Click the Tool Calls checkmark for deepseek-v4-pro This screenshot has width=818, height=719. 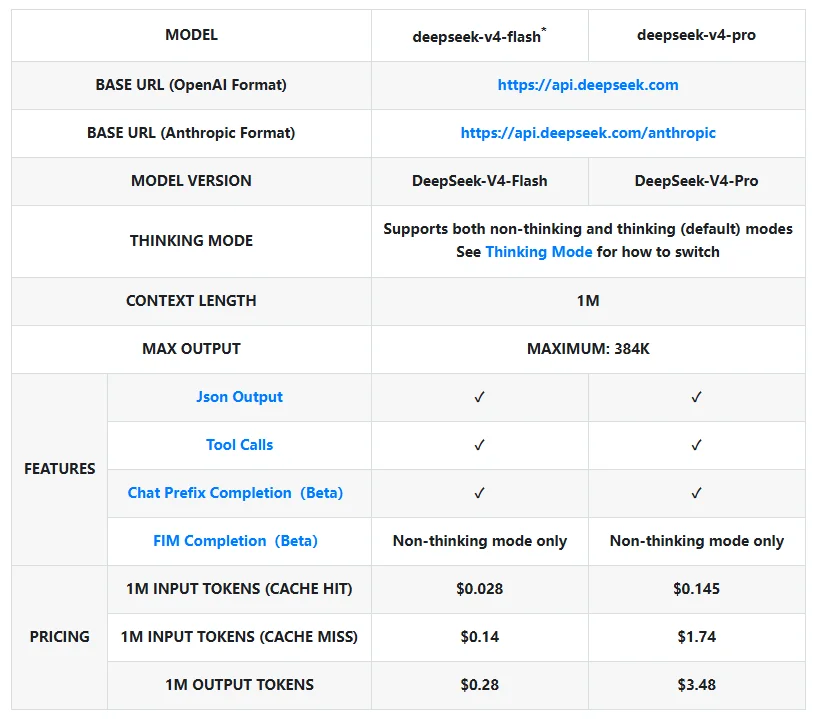pyautogui.click(x=697, y=445)
